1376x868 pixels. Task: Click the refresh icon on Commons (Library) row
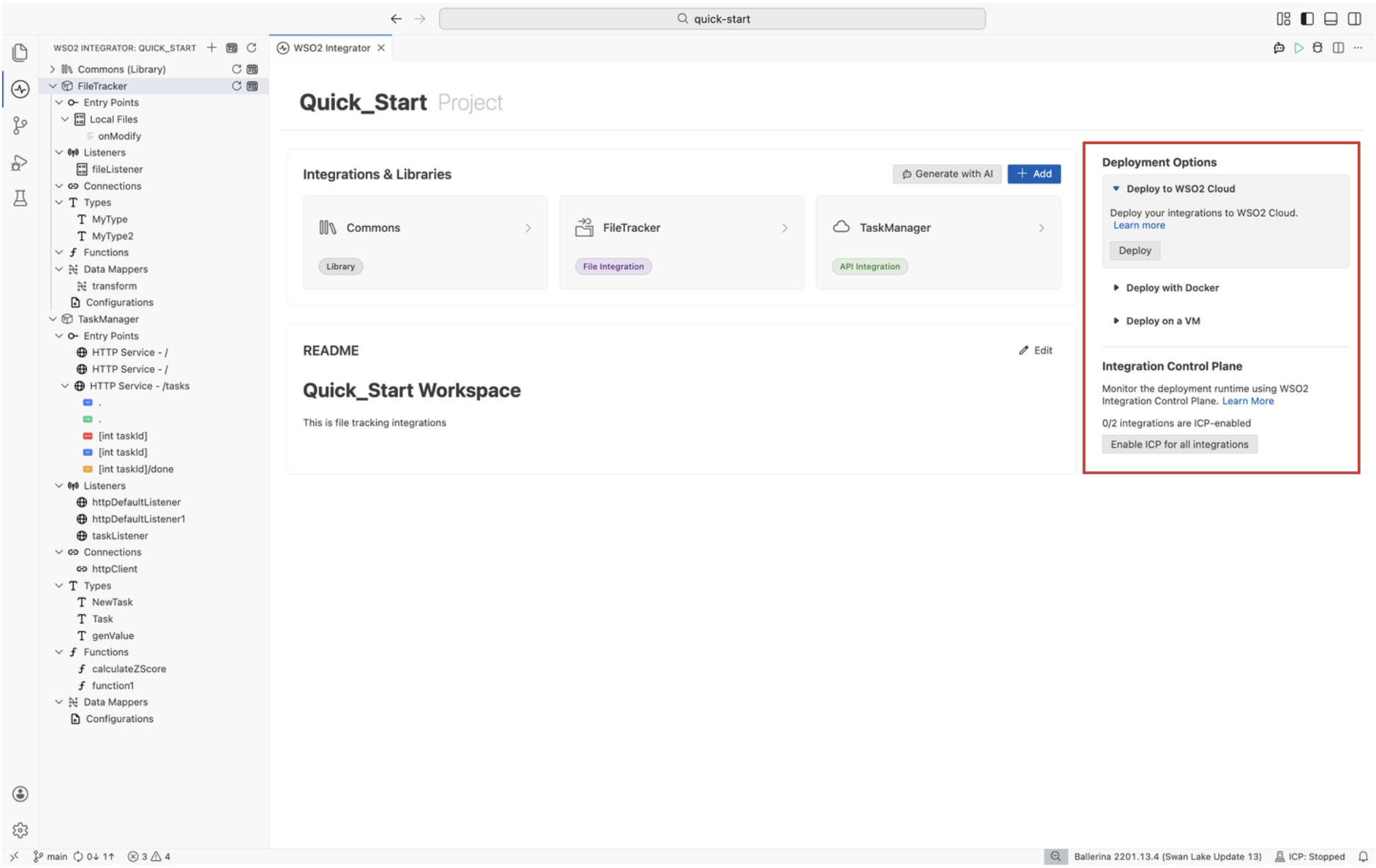tap(237, 69)
